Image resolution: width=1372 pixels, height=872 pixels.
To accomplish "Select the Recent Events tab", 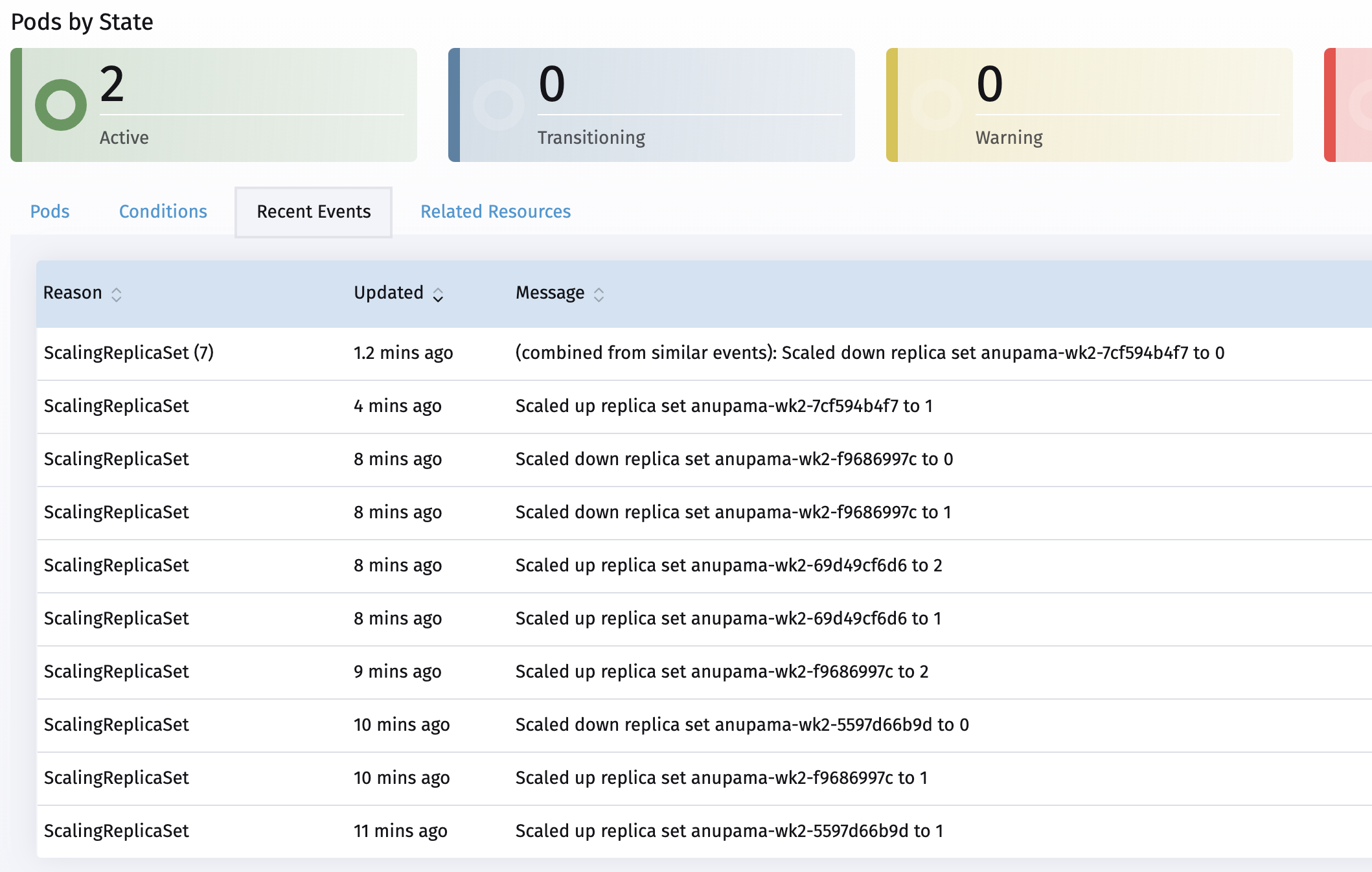I will click(x=314, y=212).
